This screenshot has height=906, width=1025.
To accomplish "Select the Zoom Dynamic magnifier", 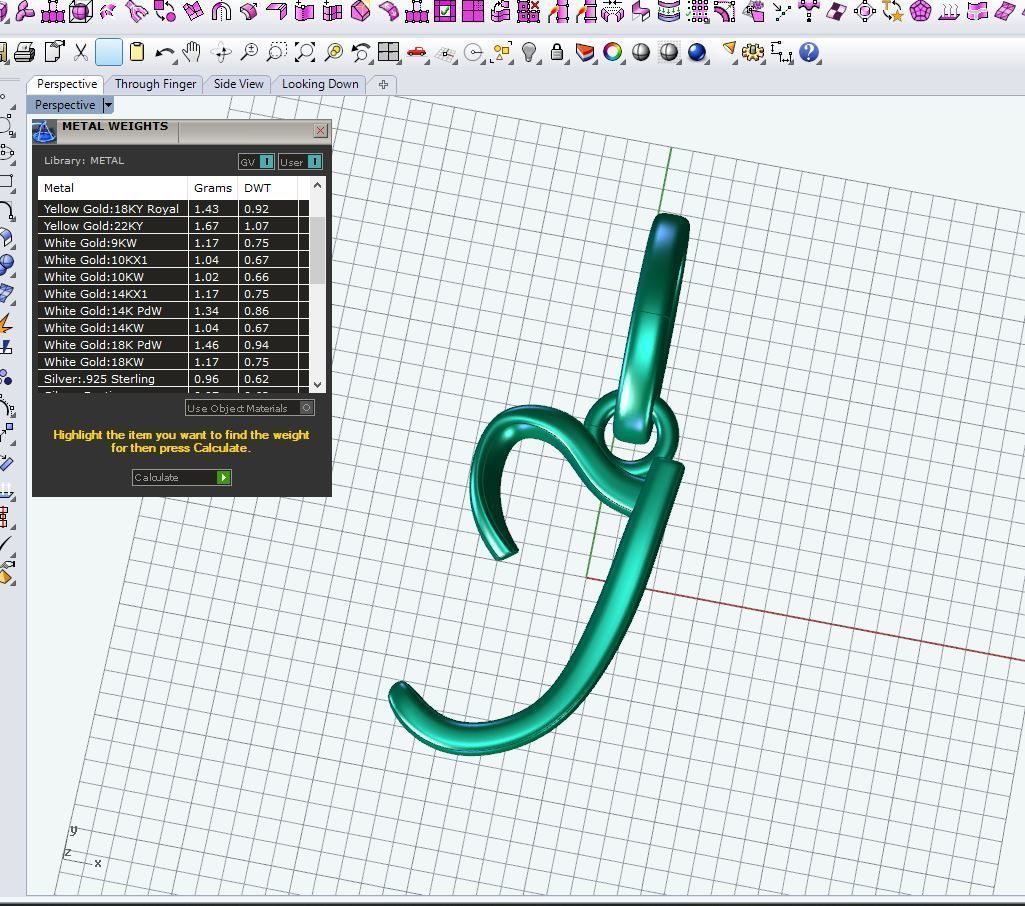I will tap(249, 52).
